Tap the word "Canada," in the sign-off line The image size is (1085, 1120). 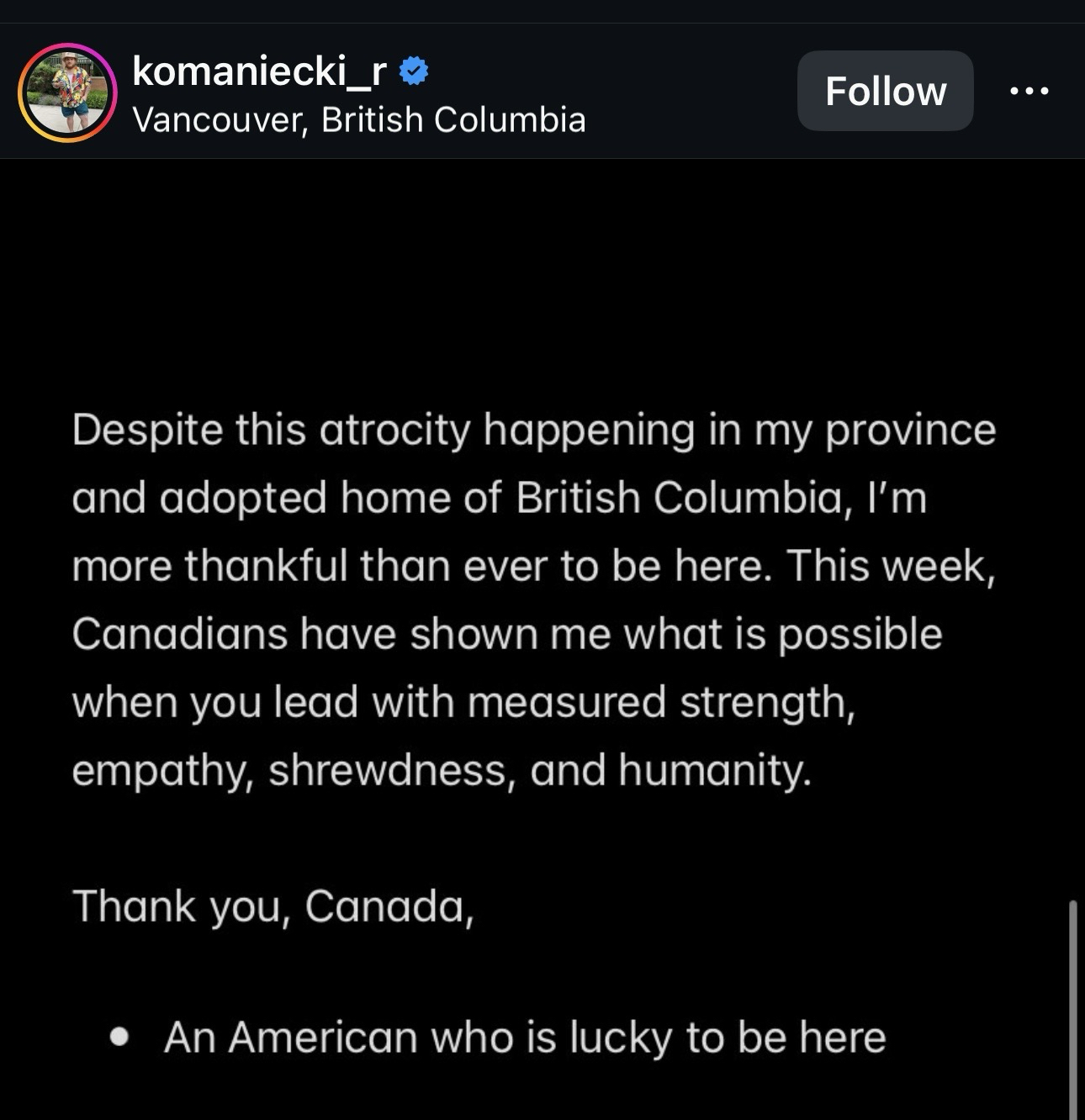(389, 906)
